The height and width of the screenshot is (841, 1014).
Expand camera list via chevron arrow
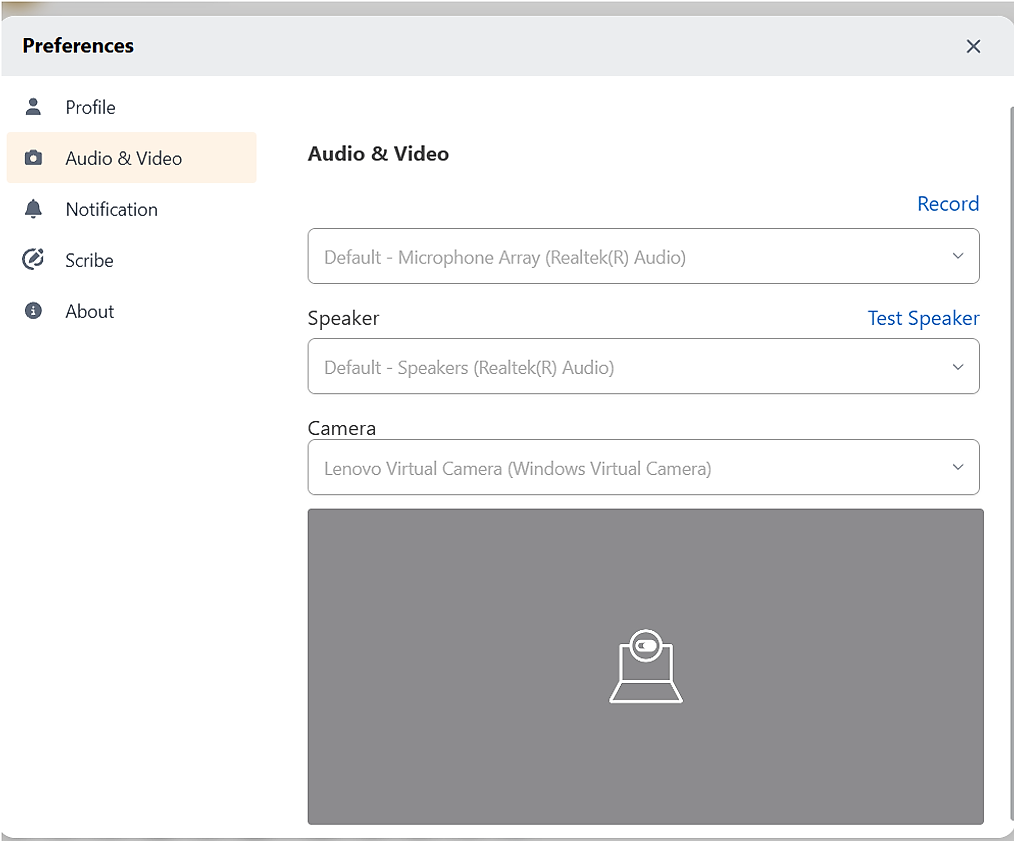point(958,467)
